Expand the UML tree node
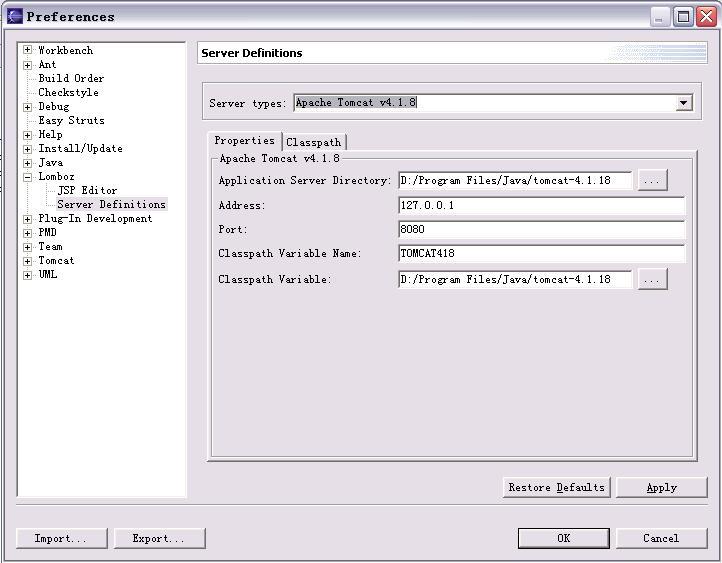Image resolution: width=722 pixels, height=563 pixels. (x=28, y=275)
